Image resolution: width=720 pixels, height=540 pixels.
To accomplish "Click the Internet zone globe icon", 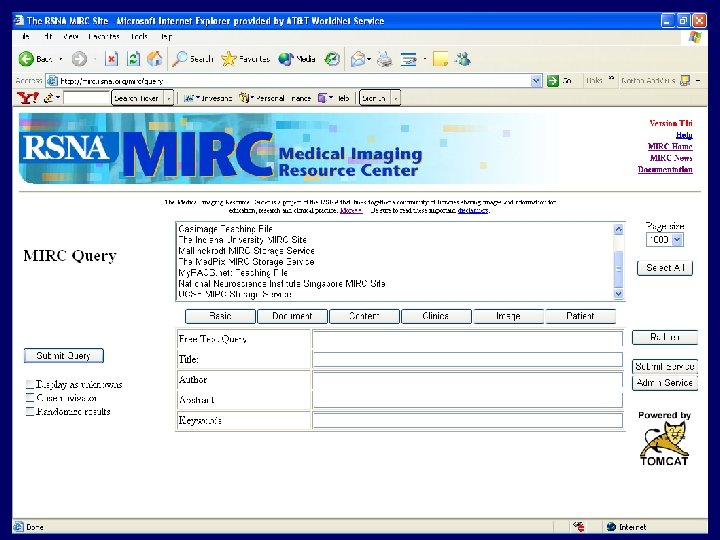I will click(x=611, y=527).
